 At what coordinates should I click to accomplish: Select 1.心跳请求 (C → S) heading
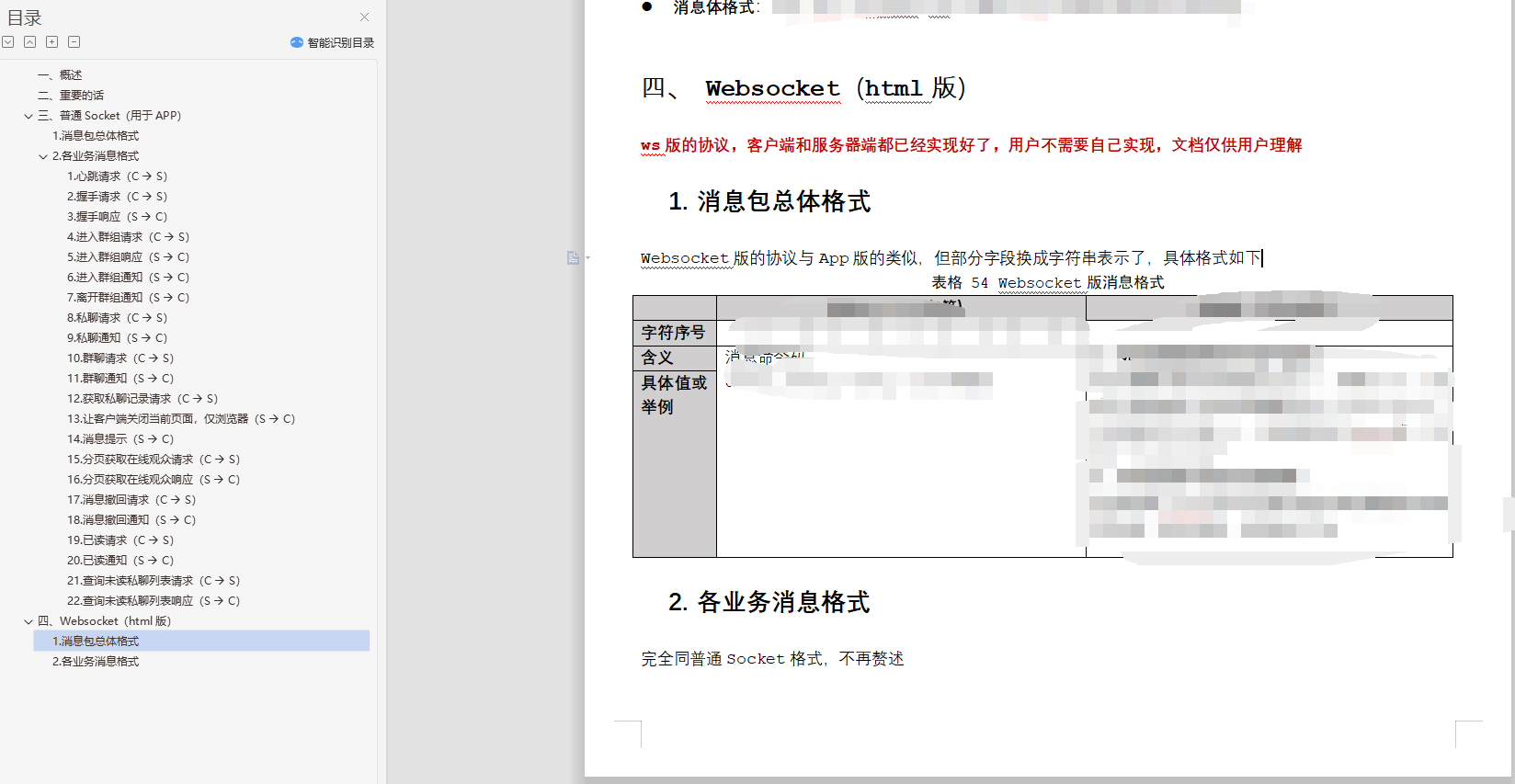click(117, 176)
